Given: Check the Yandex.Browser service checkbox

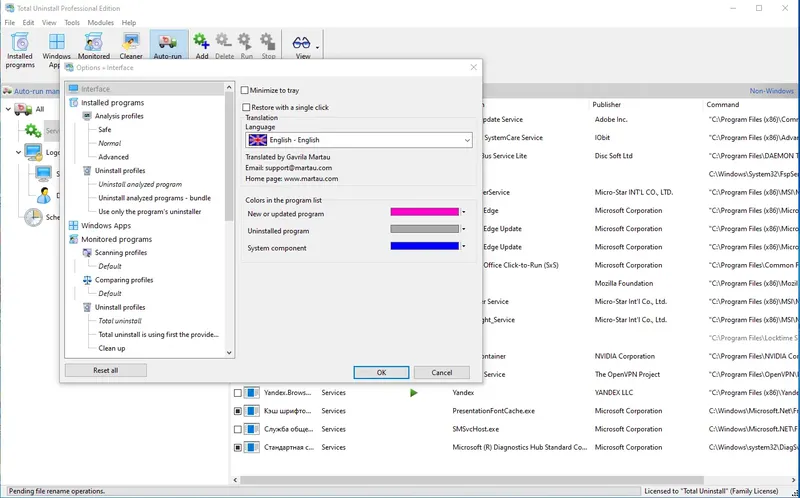Looking at the screenshot, I should 238,393.
